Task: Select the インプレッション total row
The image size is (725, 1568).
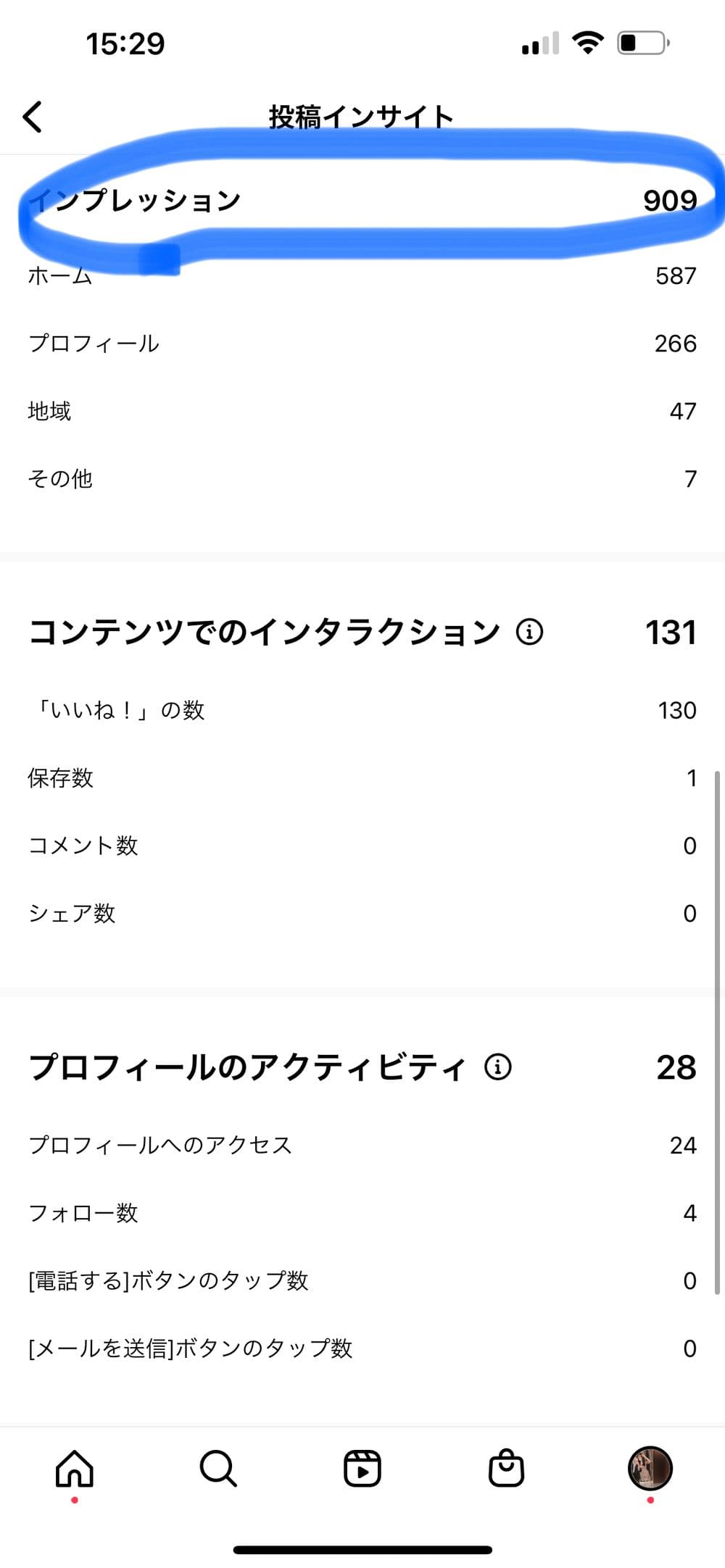Action: tap(362, 200)
